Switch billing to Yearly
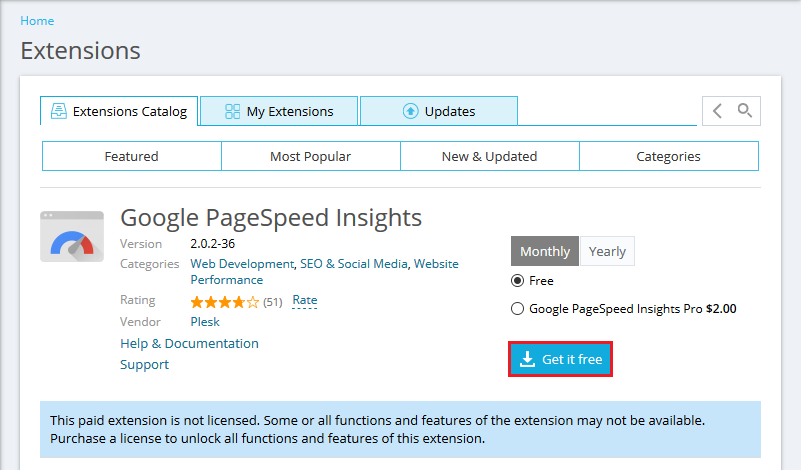801x470 pixels. 607,251
